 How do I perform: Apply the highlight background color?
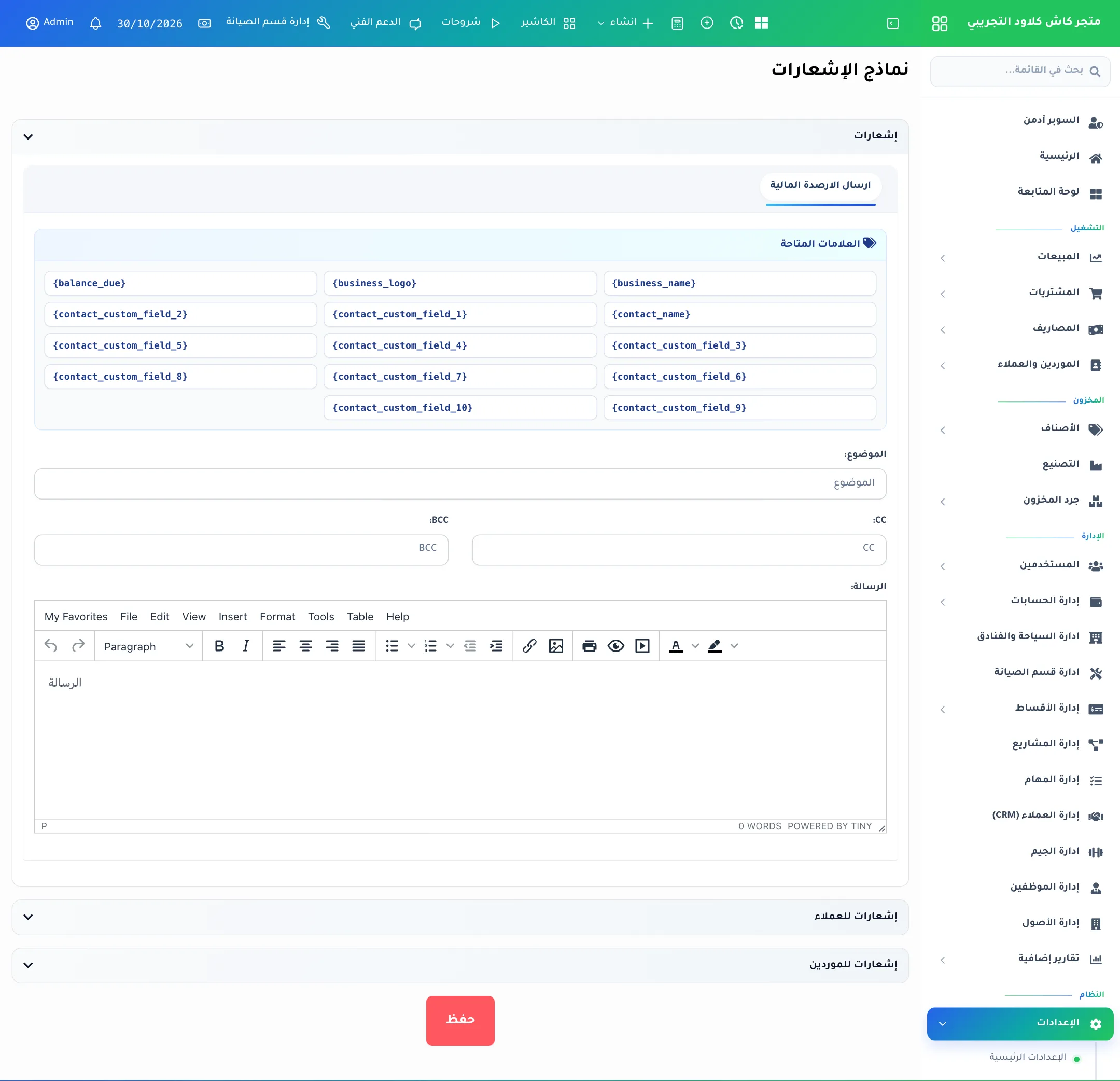pos(715,646)
